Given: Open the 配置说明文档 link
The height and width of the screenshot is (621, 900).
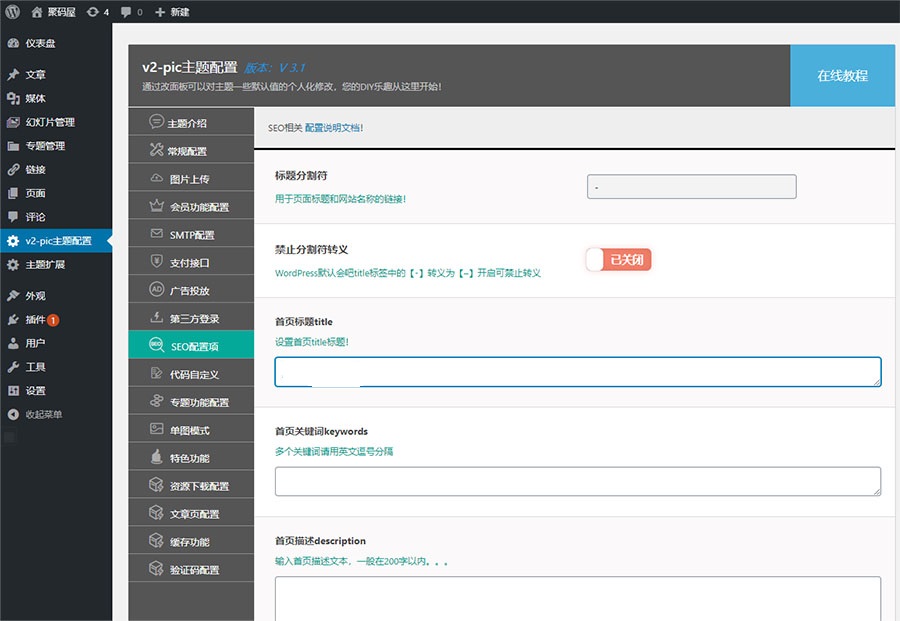Looking at the screenshot, I should [x=333, y=128].
